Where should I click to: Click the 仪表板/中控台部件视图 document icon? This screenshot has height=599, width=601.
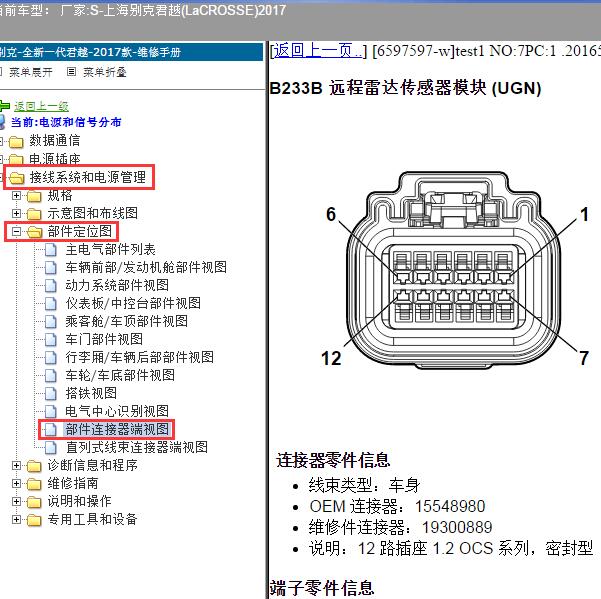[x=51, y=304]
